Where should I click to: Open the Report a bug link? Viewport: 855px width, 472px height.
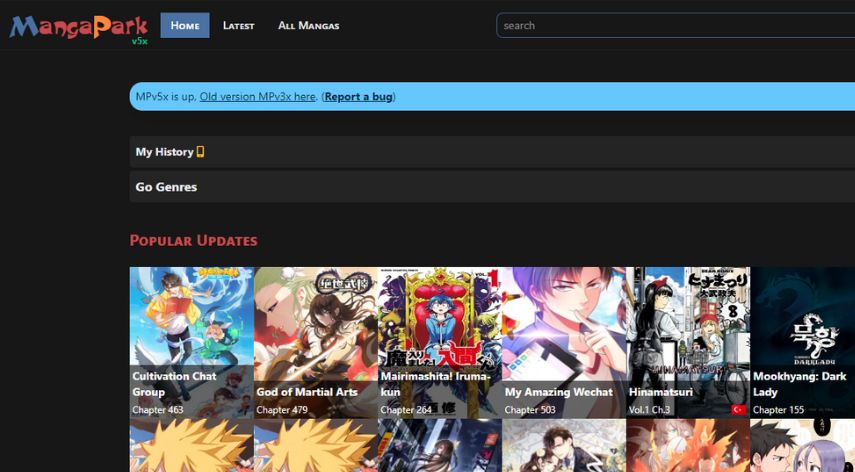click(358, 96)
